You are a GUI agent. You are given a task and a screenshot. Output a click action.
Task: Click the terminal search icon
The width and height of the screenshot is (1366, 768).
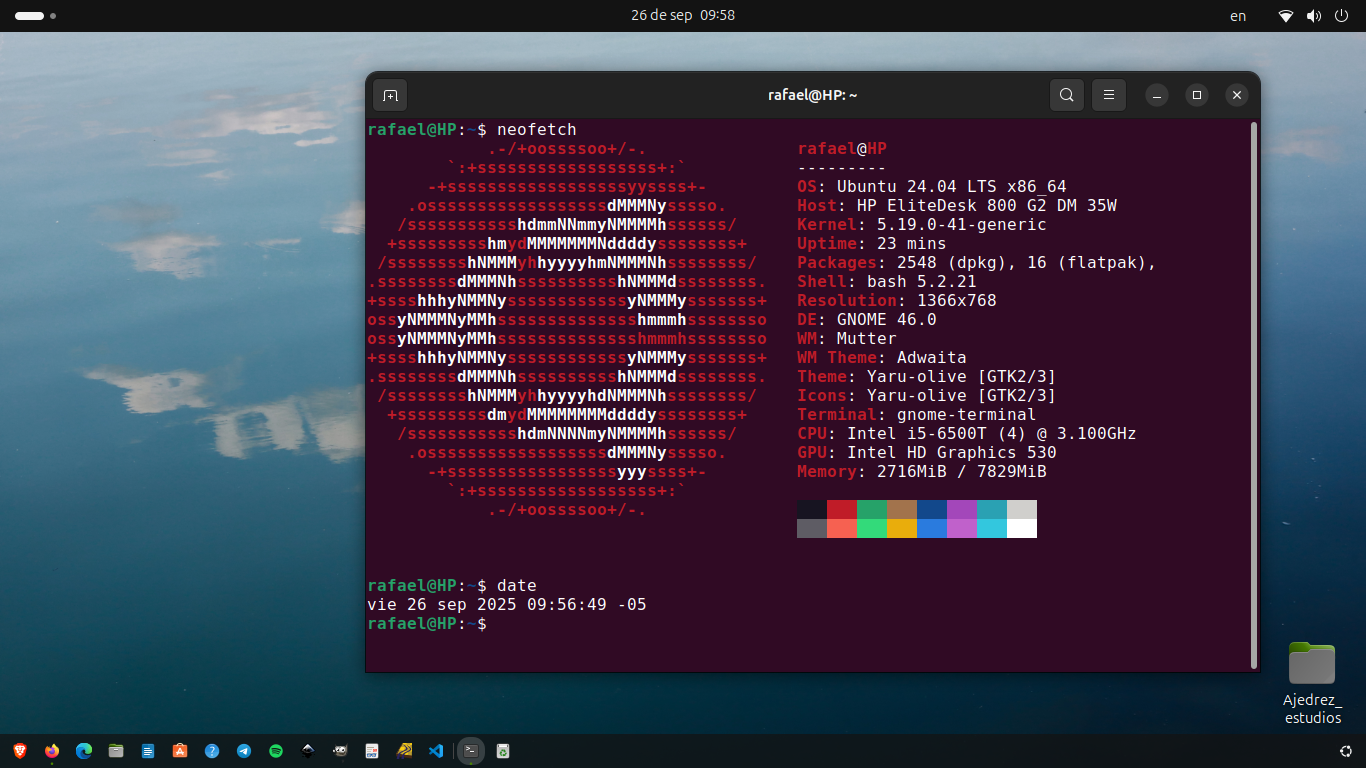[1066, 95]
